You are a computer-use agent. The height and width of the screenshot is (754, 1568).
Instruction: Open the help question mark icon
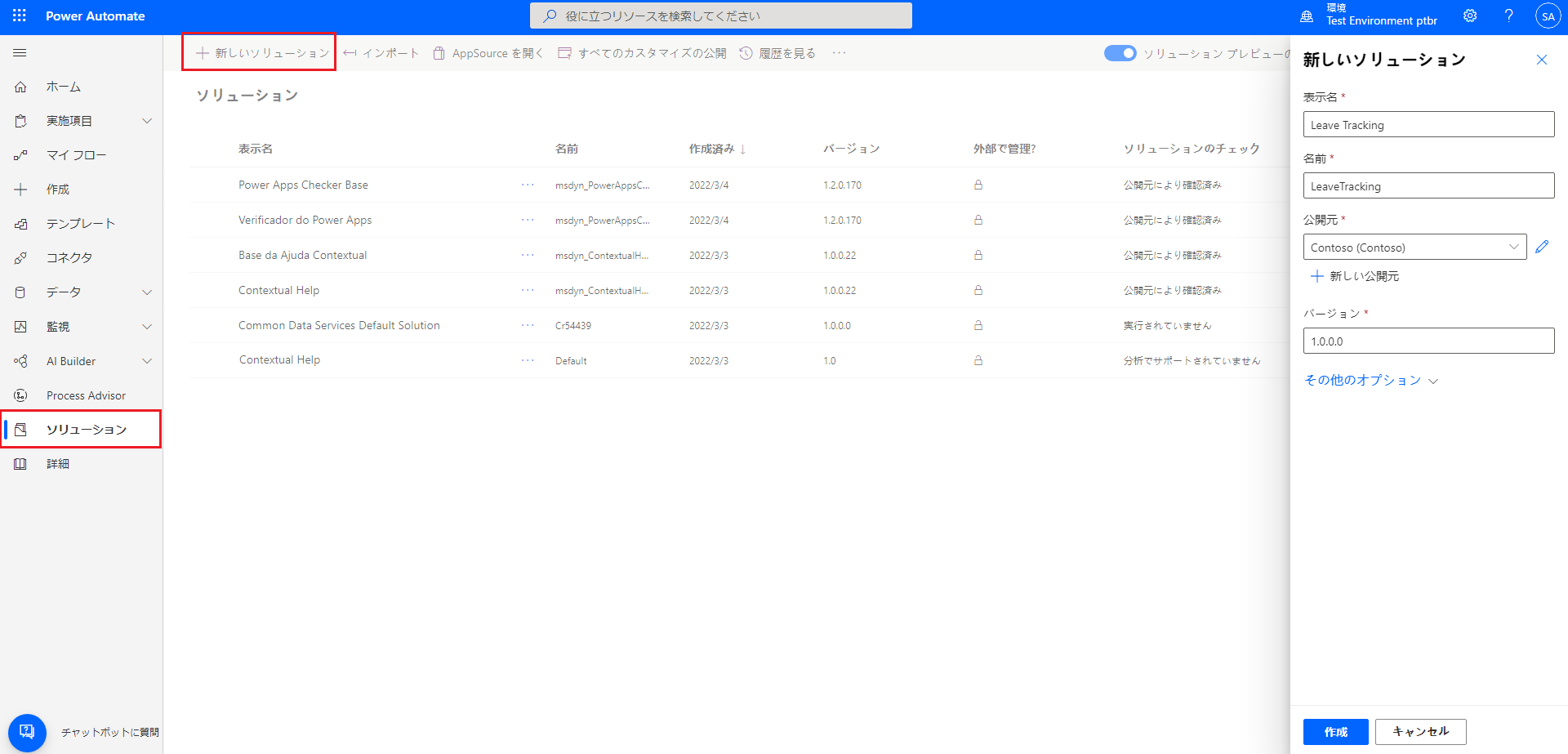[x=1508, y=16]
